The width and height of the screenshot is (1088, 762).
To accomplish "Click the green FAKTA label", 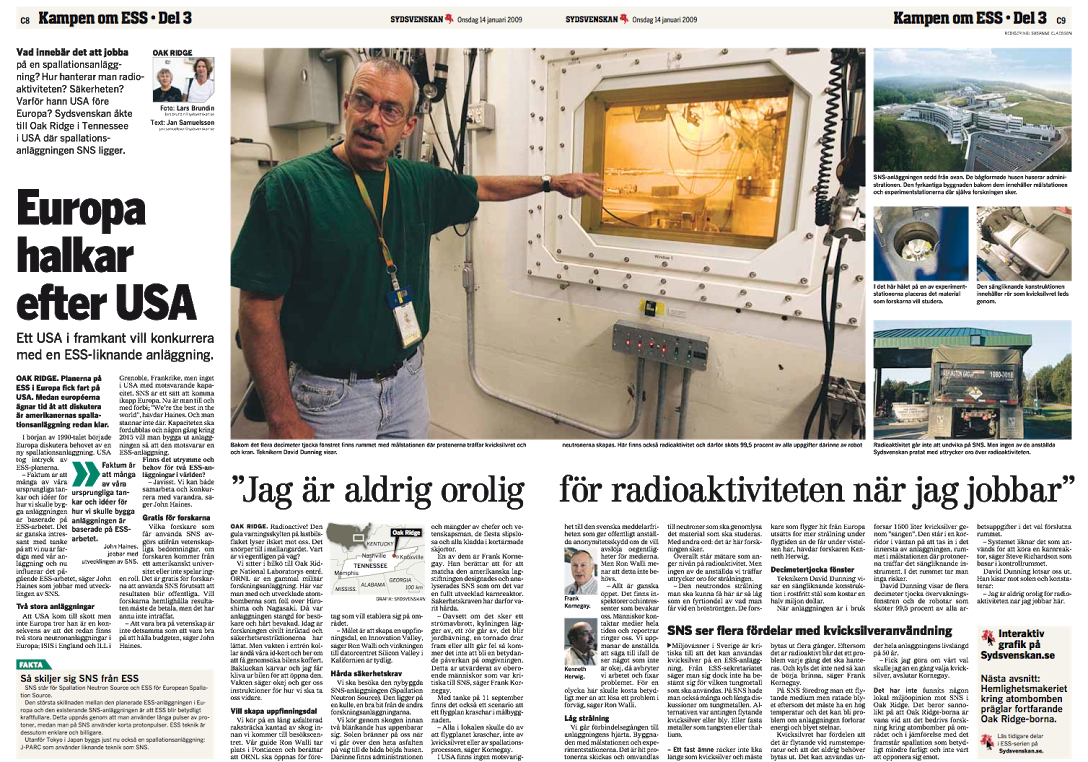I will [x=32, y=664].
